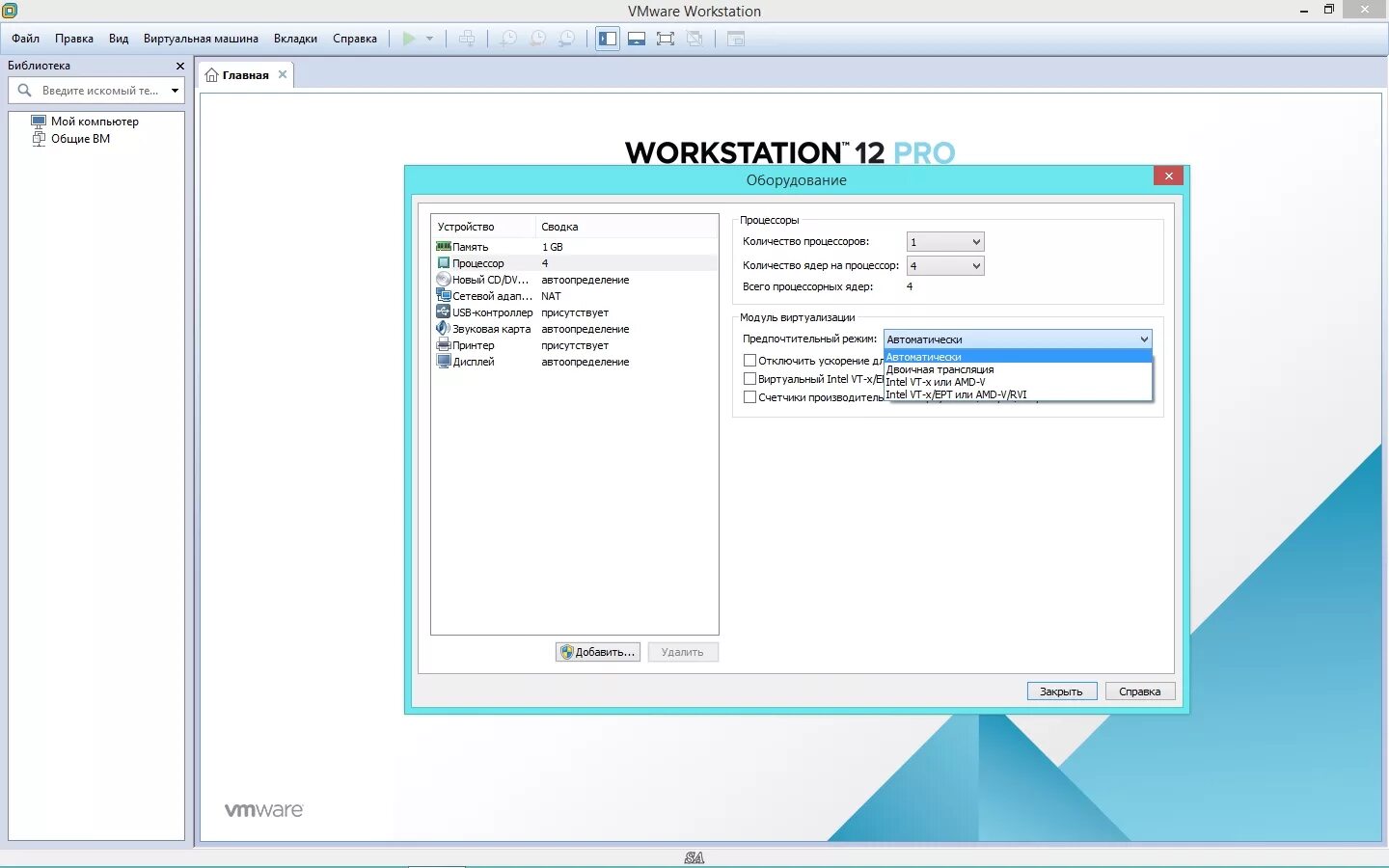The image size is (1389, 868).
Task: Click memory summary value 1 GB
Action: pos(553,247)
